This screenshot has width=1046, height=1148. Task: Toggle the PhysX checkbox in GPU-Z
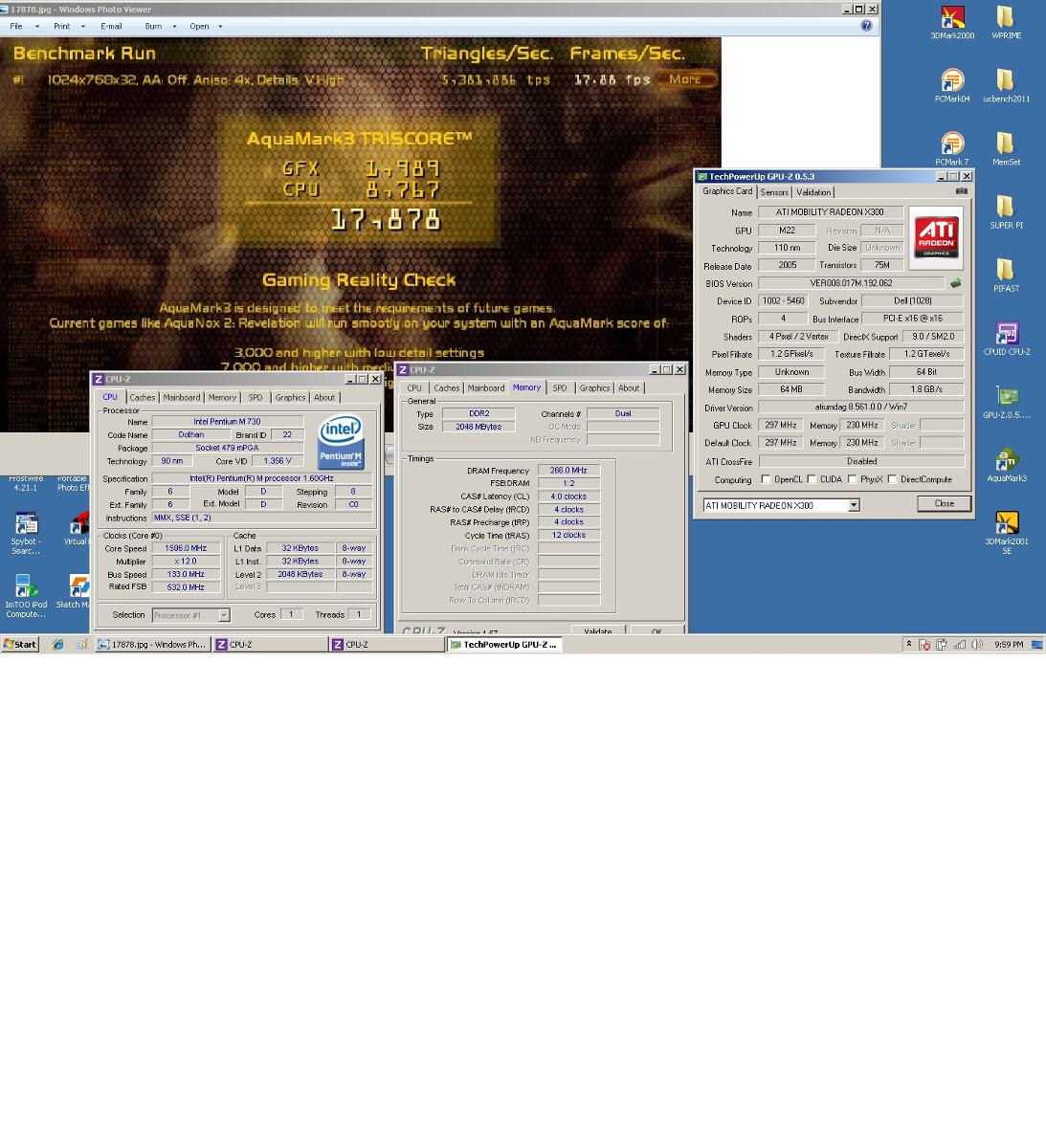tap(852, 479)
